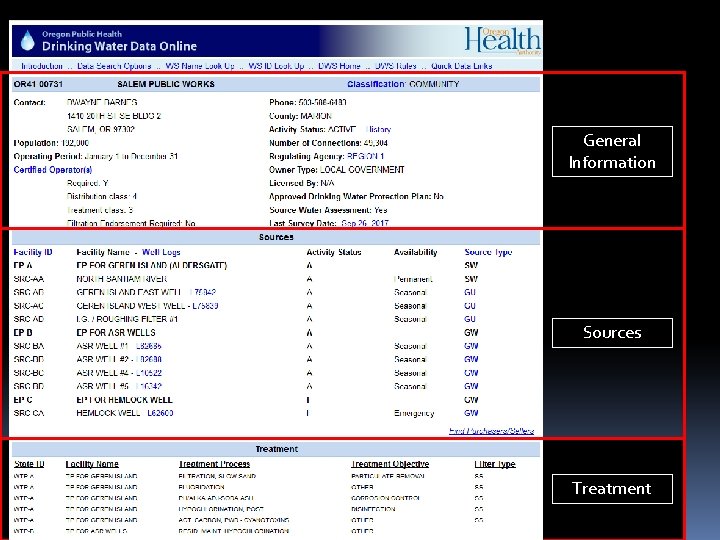Open the Quick Data Links nav item
Image resolution: width=720 pixels, height=540 pixels.
[461, 66]
